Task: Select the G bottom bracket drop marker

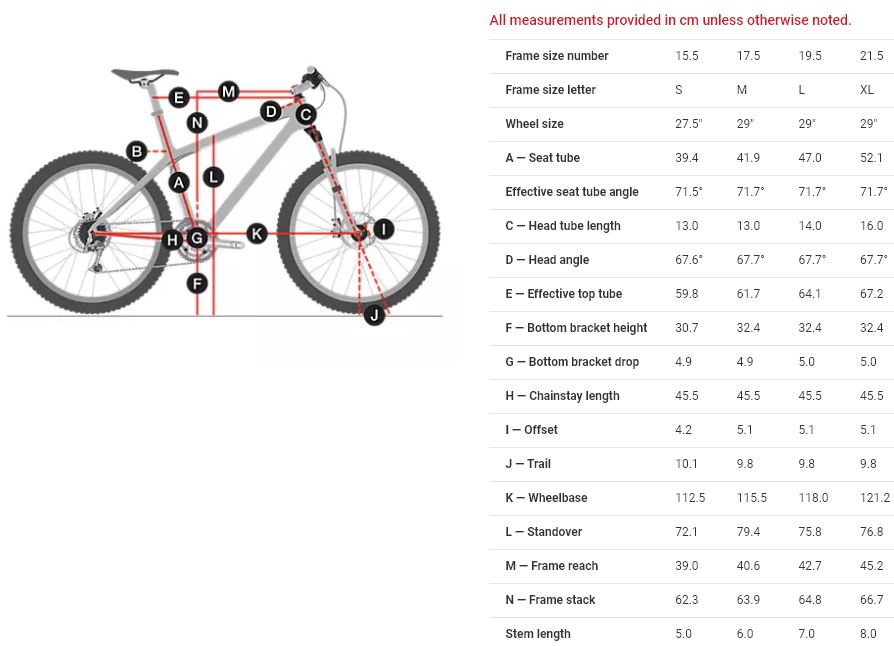Action: [197, 238]
